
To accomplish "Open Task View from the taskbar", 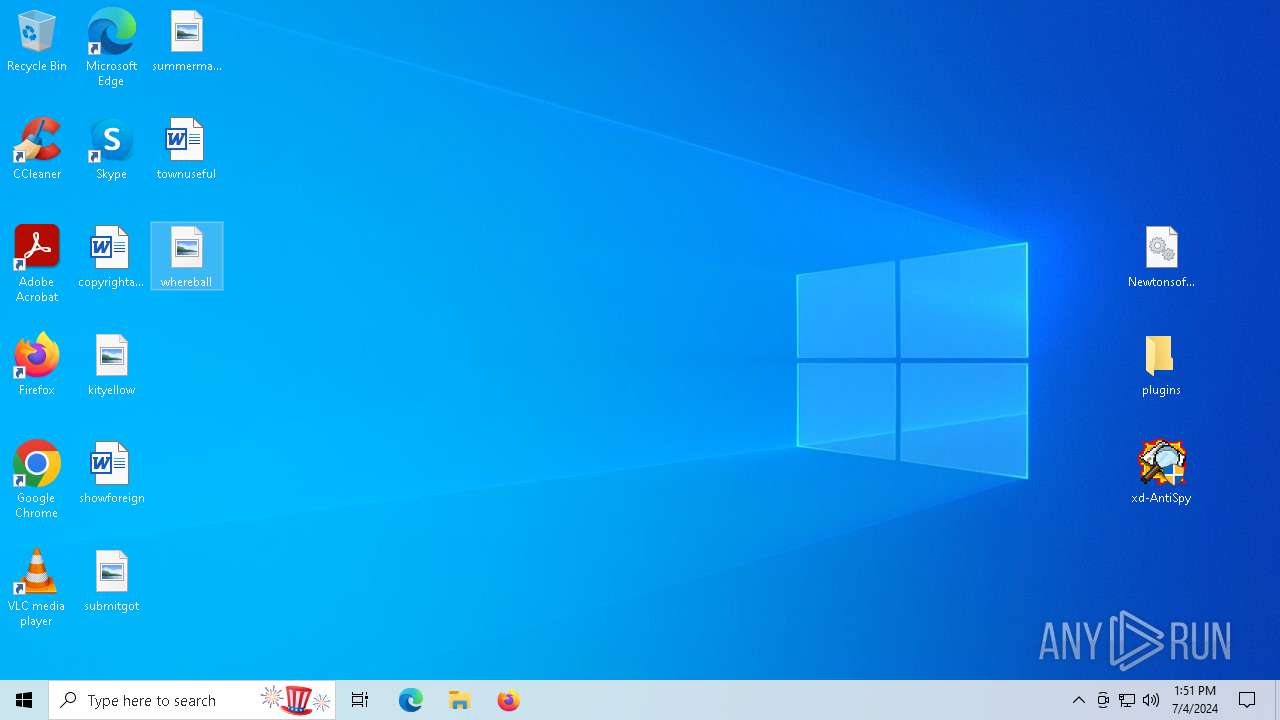I will [x=360, y=700].
